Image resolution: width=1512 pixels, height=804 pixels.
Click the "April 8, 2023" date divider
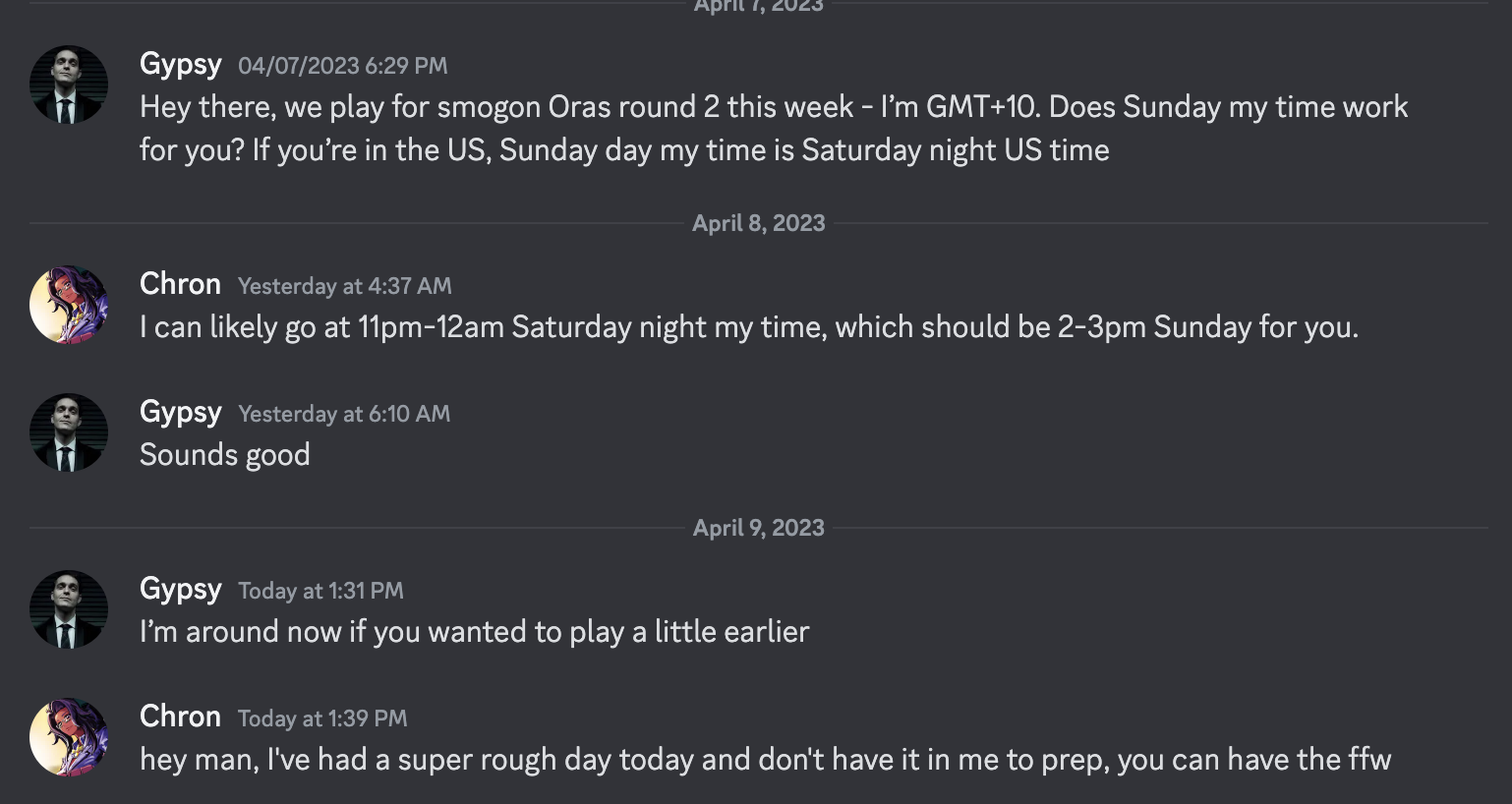click(758, 223)
